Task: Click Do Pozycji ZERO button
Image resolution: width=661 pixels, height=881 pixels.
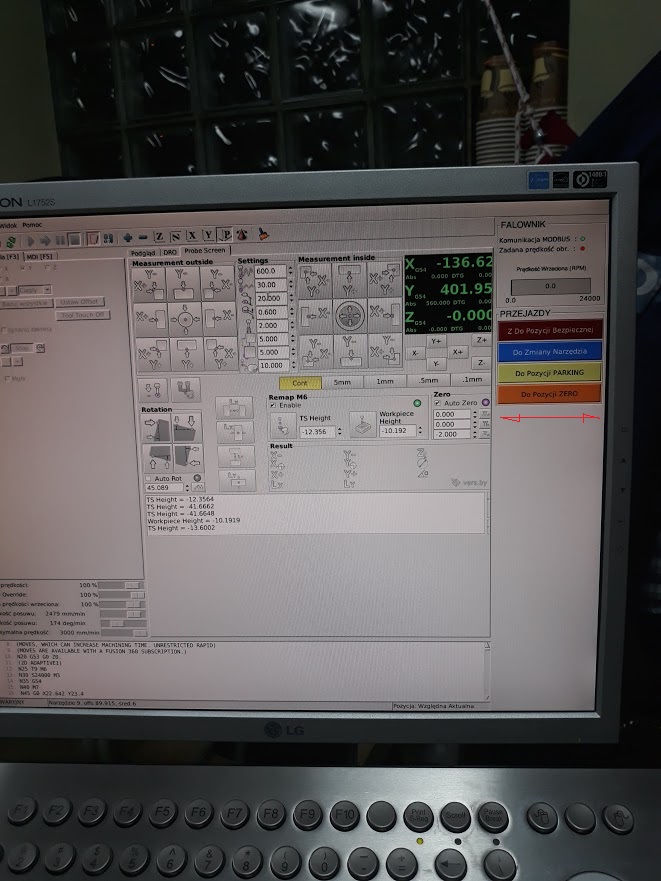Action: tap(550, 394)
